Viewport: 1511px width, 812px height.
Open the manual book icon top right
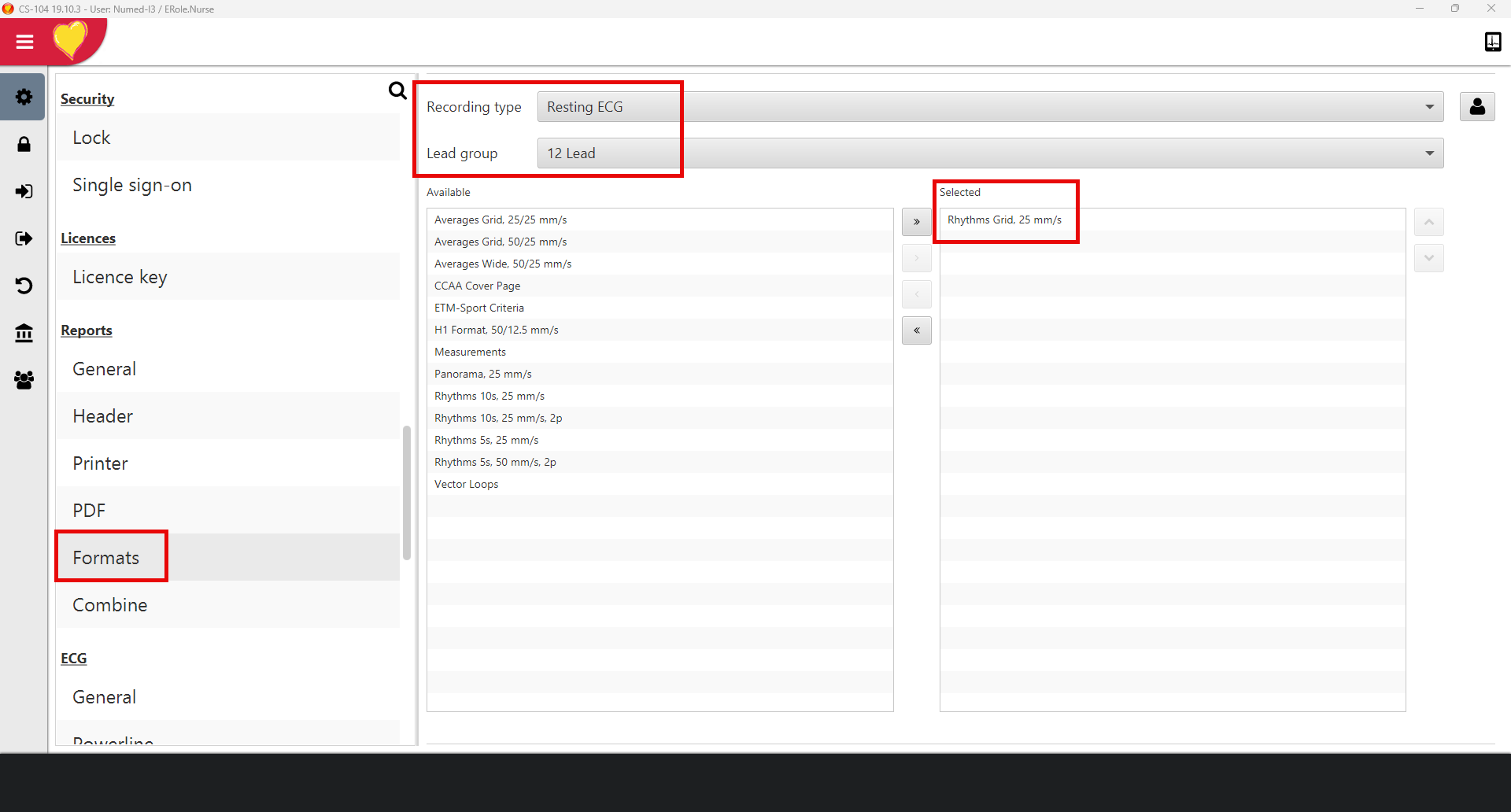pyautogui.click(x=1492, y=42)
